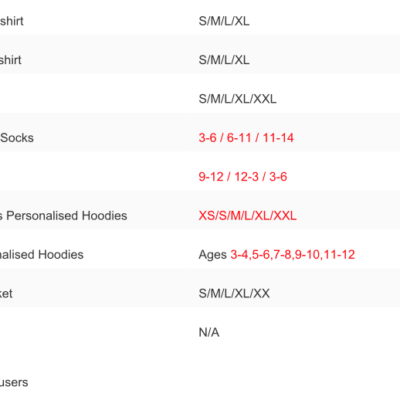
Task: Click the 'users' product label at bottom
Action: click(14, 382)
